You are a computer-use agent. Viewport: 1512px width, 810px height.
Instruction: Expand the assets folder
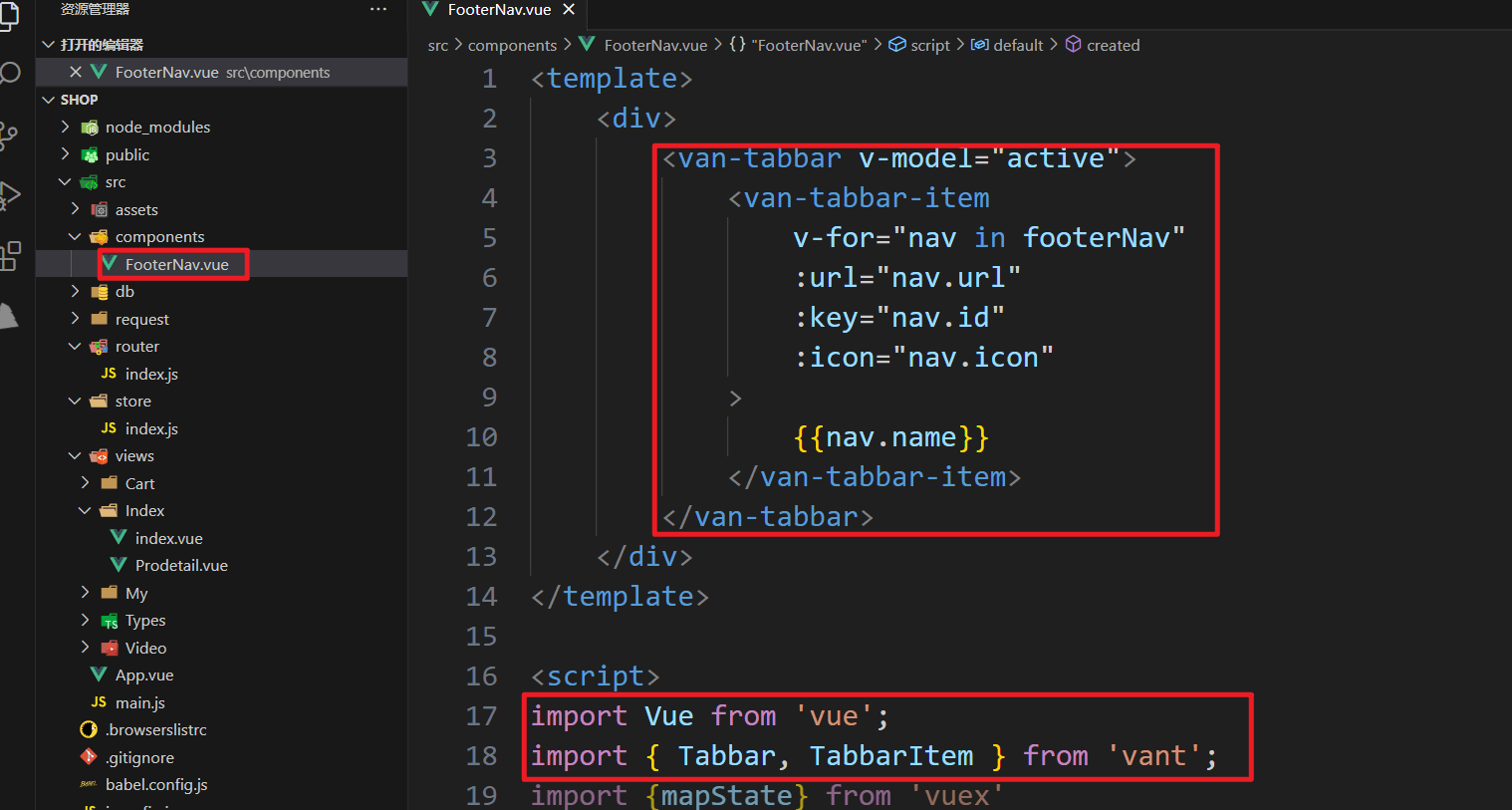[76, 209]
